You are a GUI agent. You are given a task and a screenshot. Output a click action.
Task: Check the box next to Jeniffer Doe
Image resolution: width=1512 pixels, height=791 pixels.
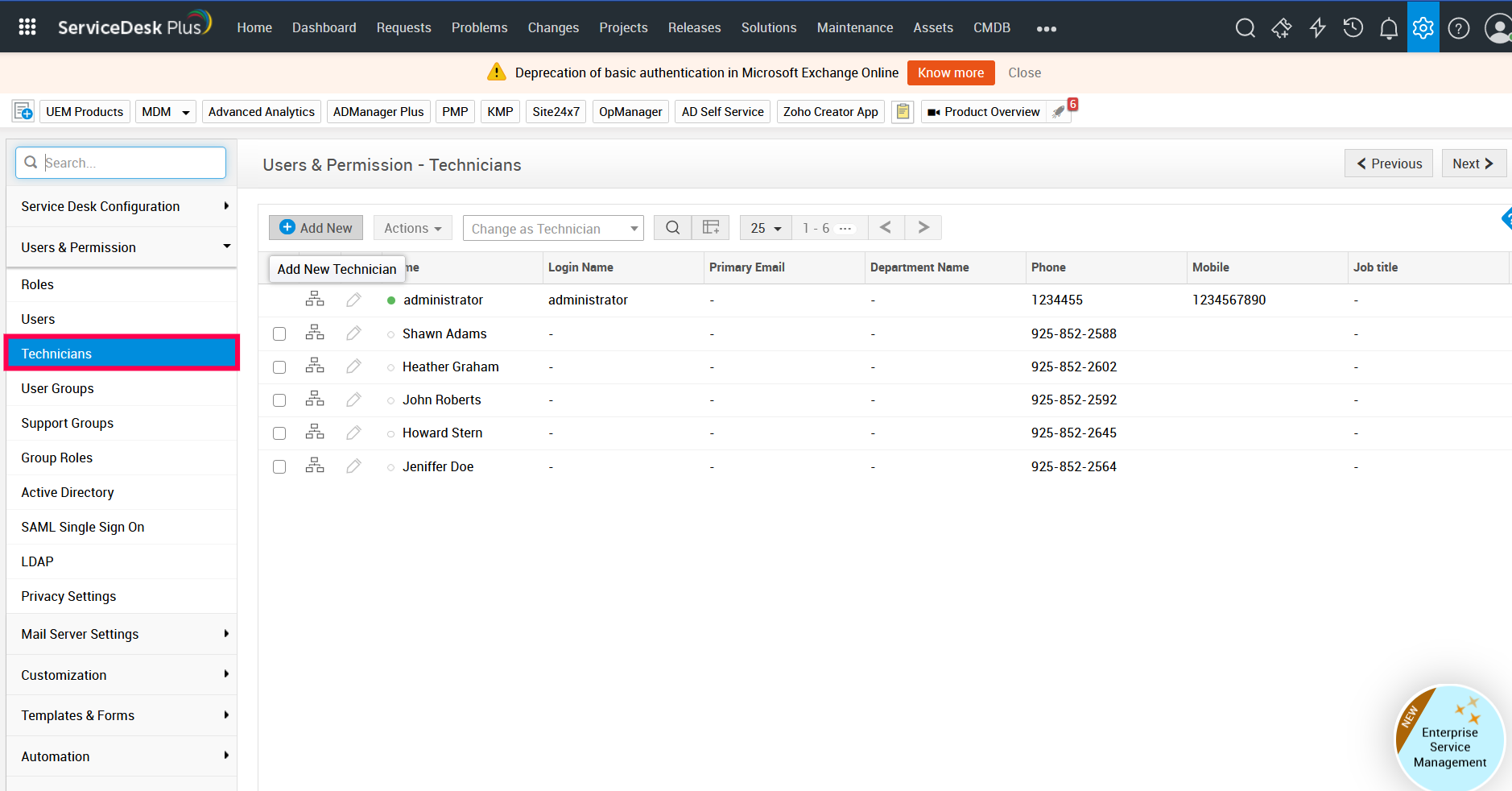[279, 467]
